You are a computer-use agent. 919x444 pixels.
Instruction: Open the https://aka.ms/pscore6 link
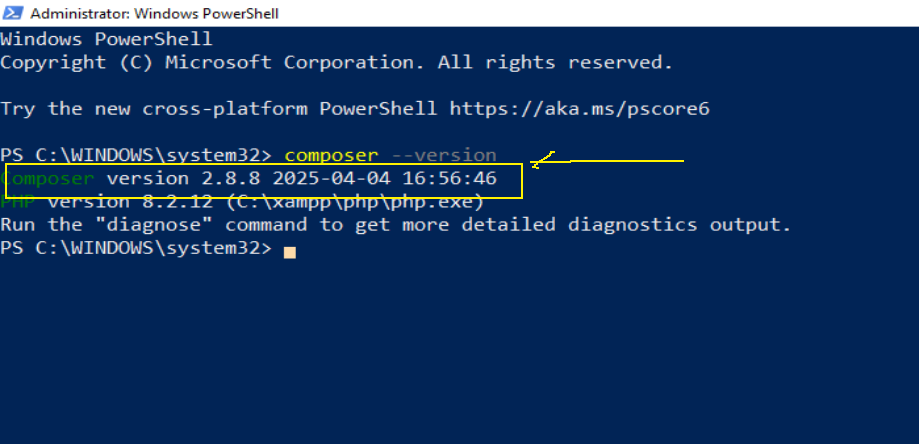click(579, 108)
